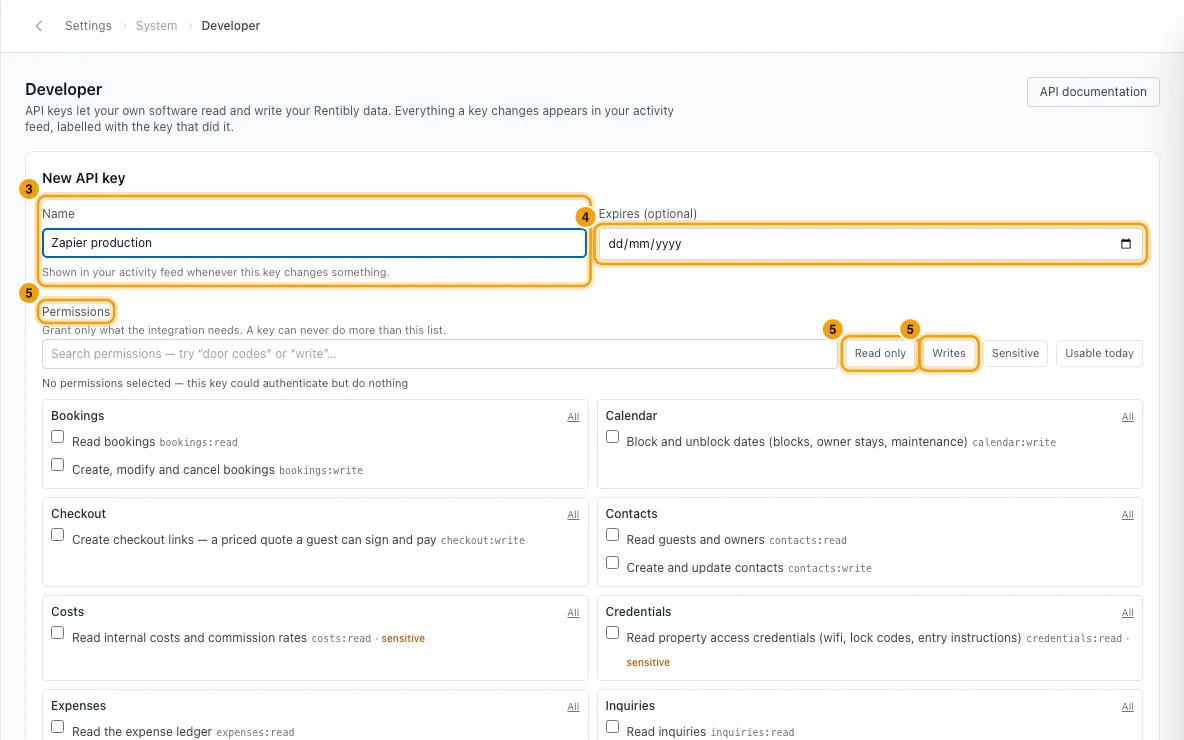The height and width of the screenshot is (740, 1184).
Task: Open API documentation
Action: (x=1093, y=92)
